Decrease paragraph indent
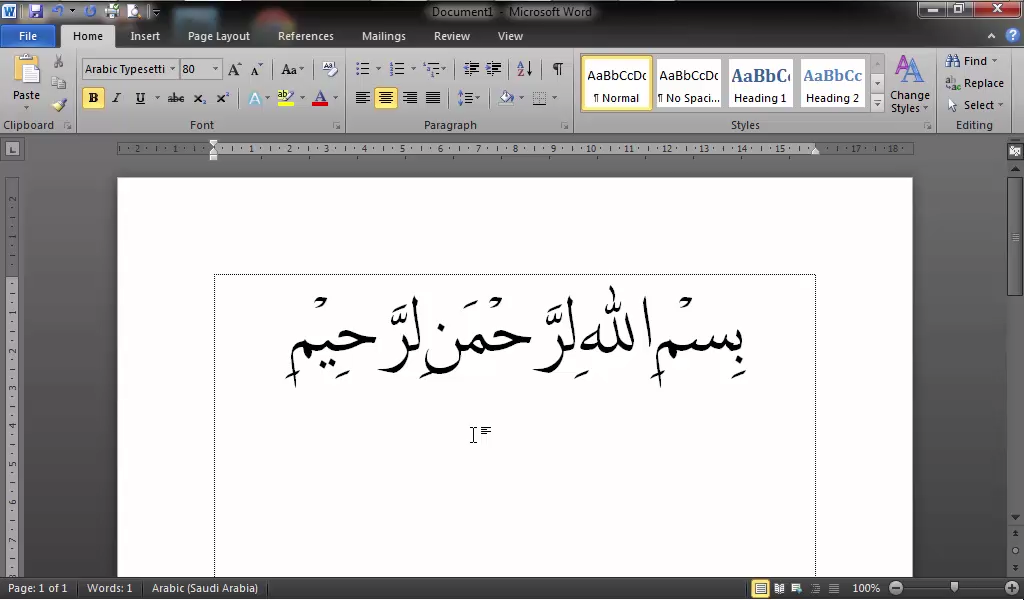The image size is (1024, 600). 471,69
